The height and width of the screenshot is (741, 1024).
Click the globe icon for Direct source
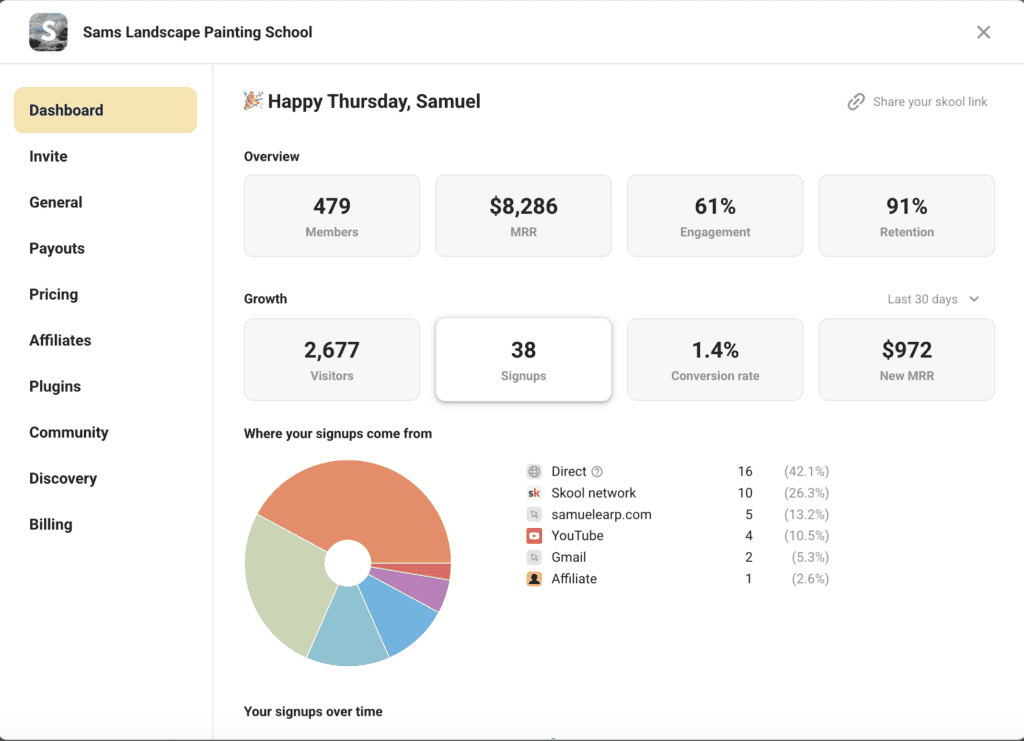point(534,472)
